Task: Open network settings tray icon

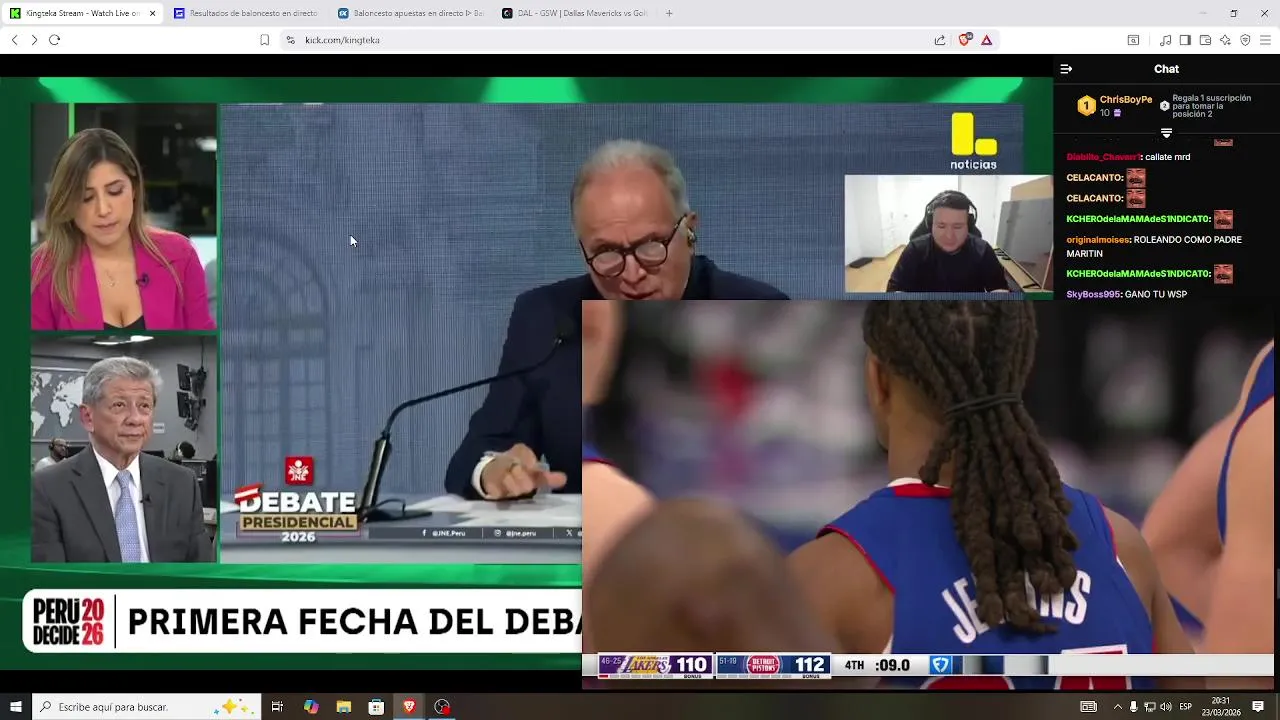Action: tap(1149, 707)
